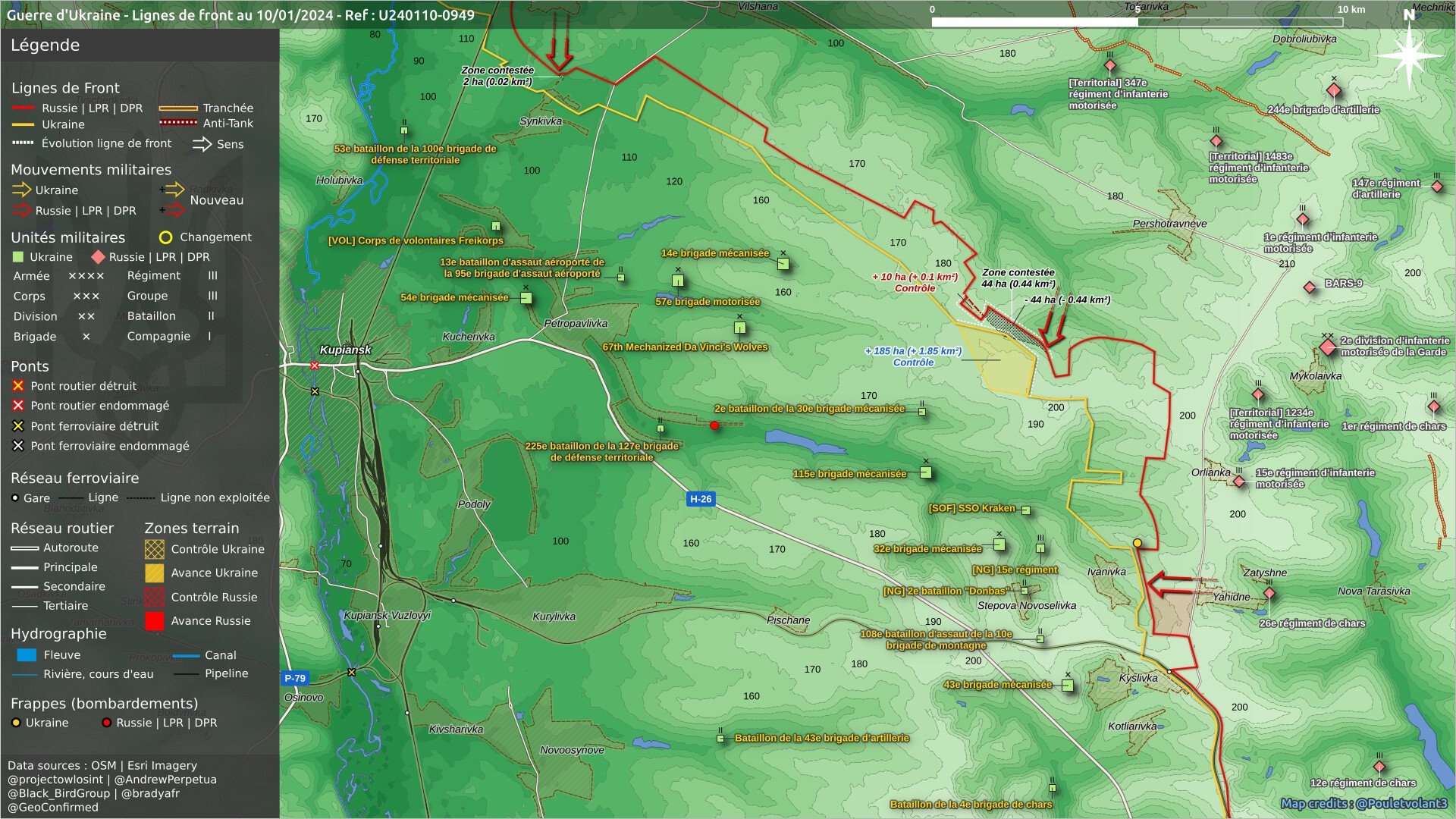This screenshot has height=819, width=1456.
Task: Click the 12e régiment de chars diamond marker
Action: 1379,767
